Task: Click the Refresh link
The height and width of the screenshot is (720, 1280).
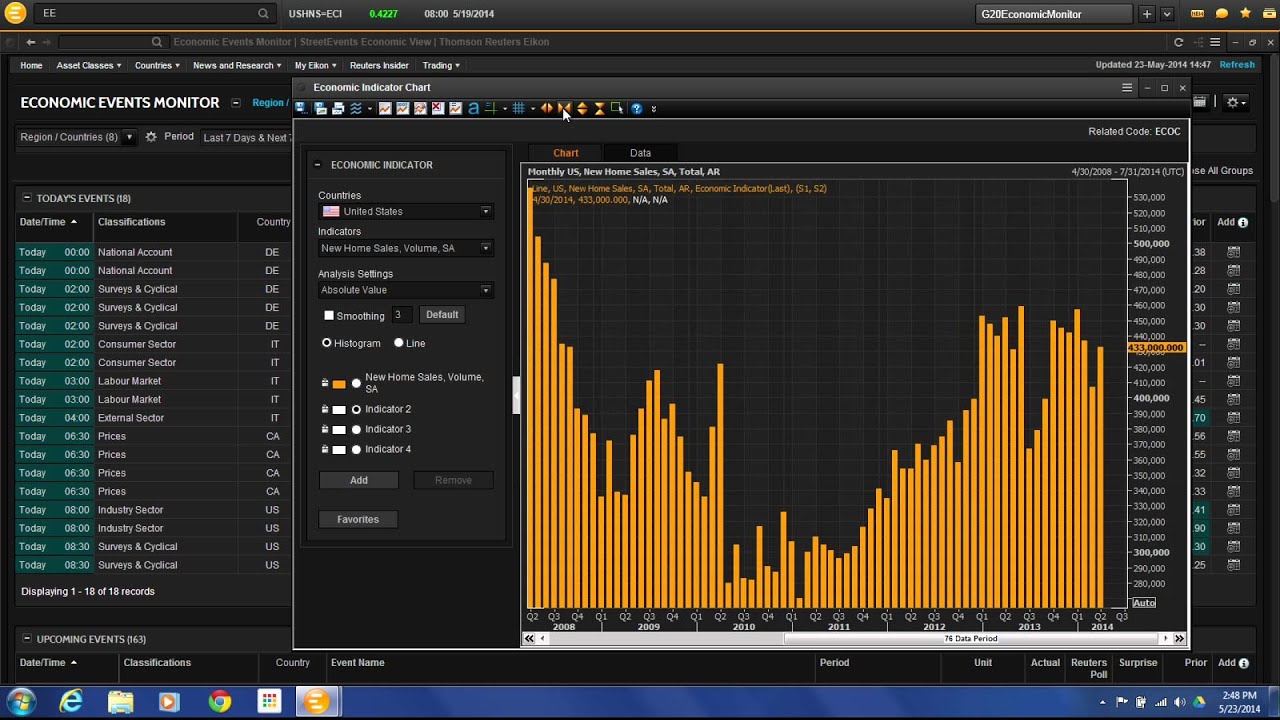Action: click(1237, 65)
